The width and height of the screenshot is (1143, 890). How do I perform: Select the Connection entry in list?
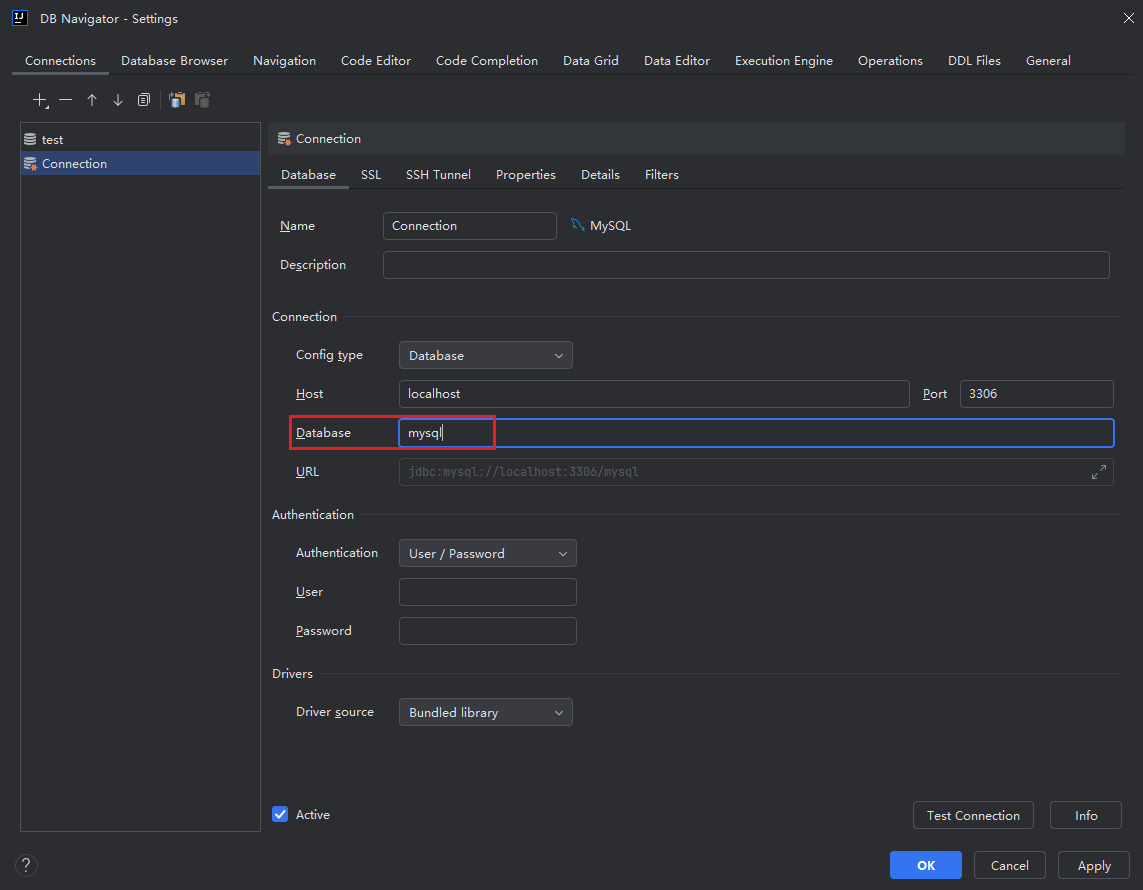tap(140, 163)
